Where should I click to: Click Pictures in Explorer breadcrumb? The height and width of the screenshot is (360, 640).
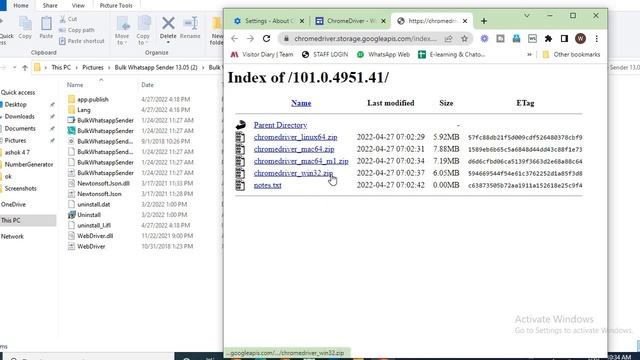click(93, 67)
